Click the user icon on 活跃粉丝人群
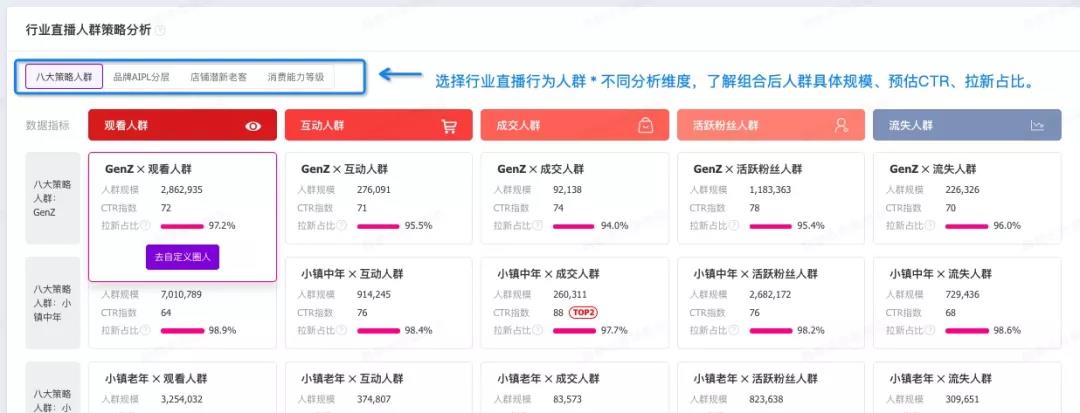 pos(841,126)
